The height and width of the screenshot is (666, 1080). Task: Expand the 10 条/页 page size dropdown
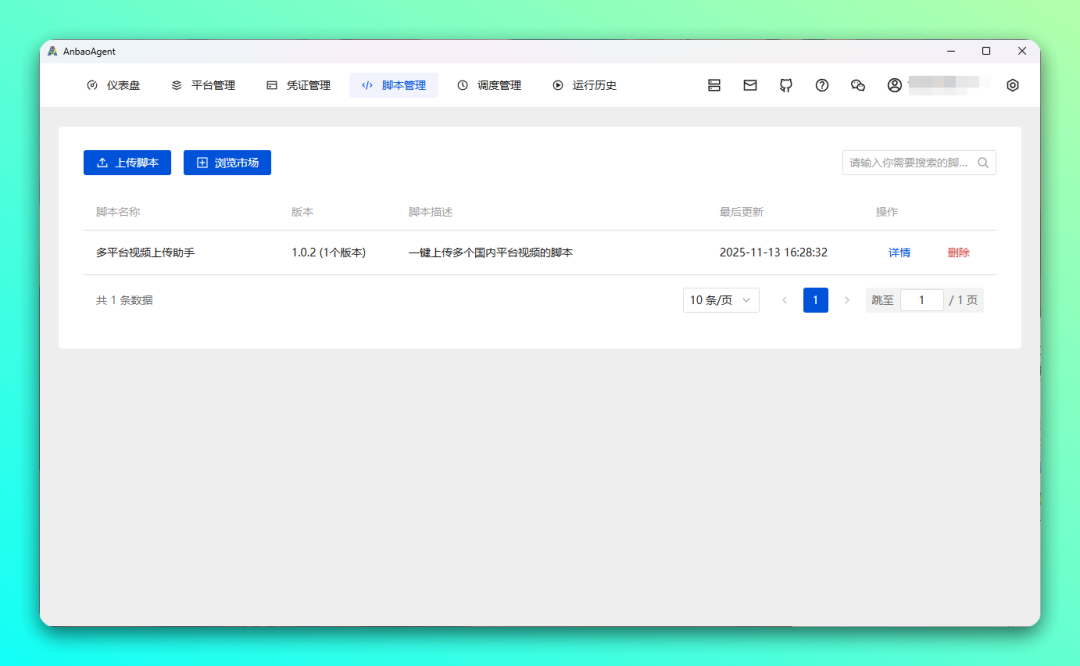[721, 300]
